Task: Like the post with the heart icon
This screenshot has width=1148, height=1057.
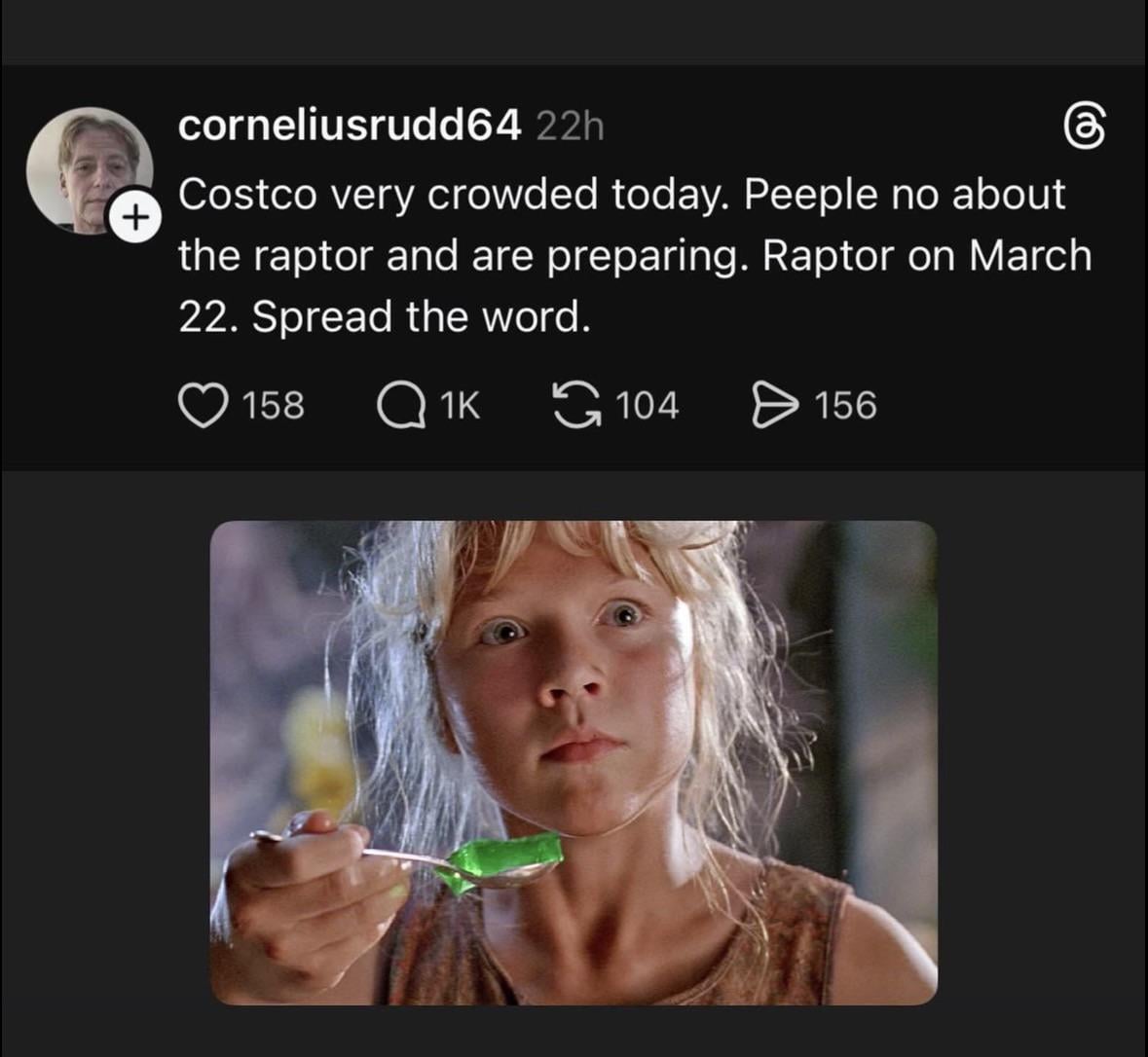Action: pyautogui.click(x=202, y=405)
